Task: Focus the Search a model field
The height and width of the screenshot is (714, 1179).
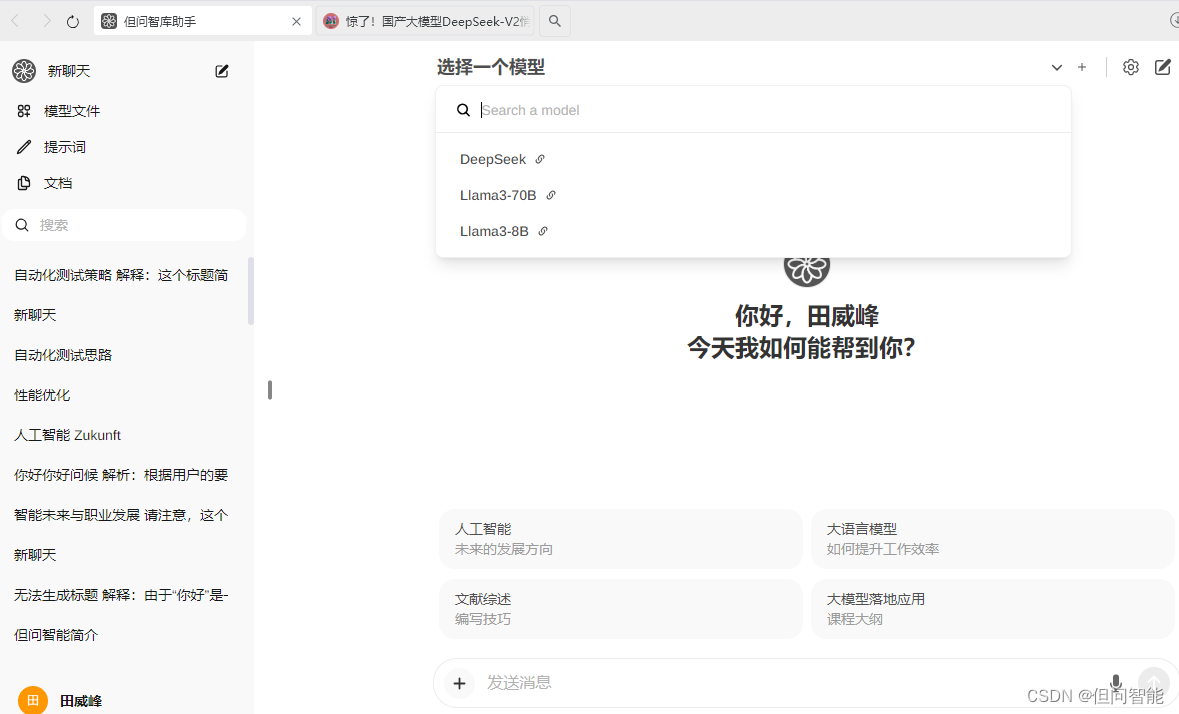Action: tap(753, 110)
